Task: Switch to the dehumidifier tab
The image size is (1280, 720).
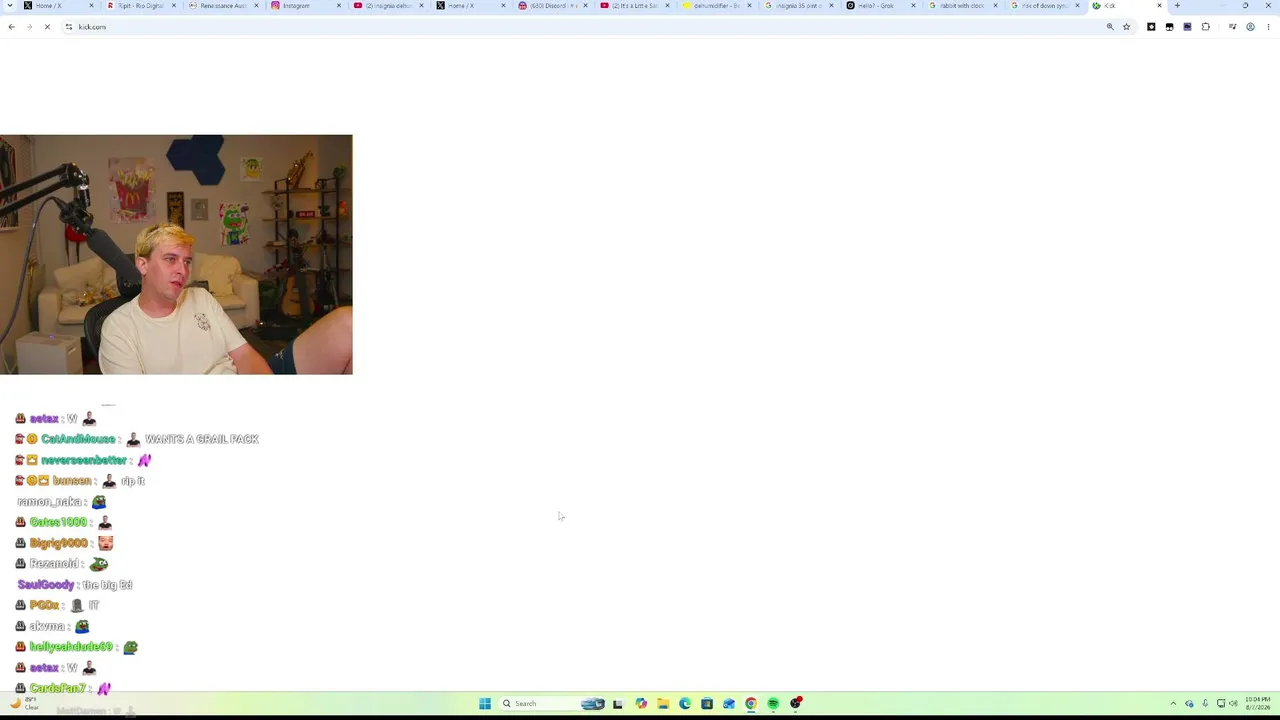Action: coord(716,6)
